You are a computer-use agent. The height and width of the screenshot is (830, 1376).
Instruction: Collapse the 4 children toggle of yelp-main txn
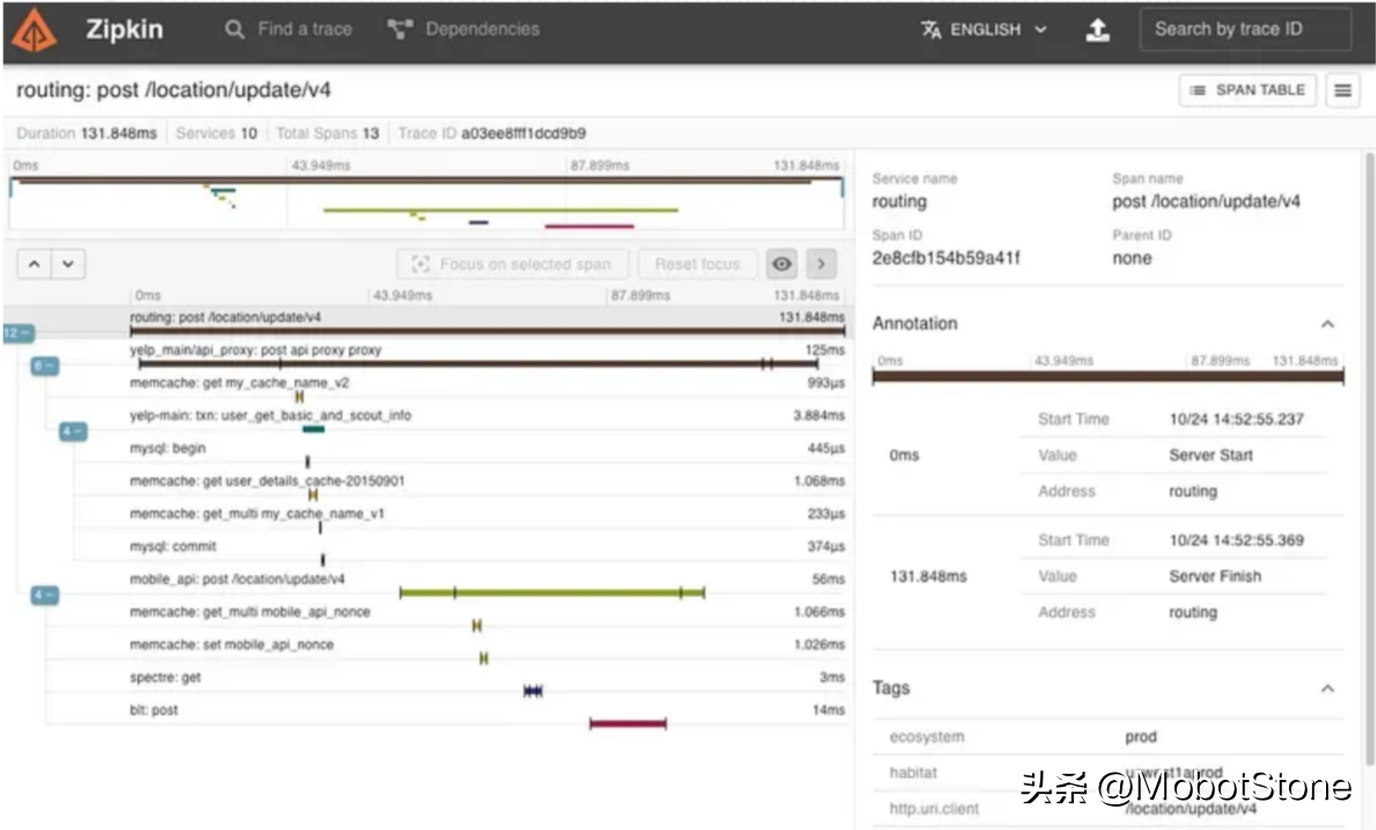(73, 431)
